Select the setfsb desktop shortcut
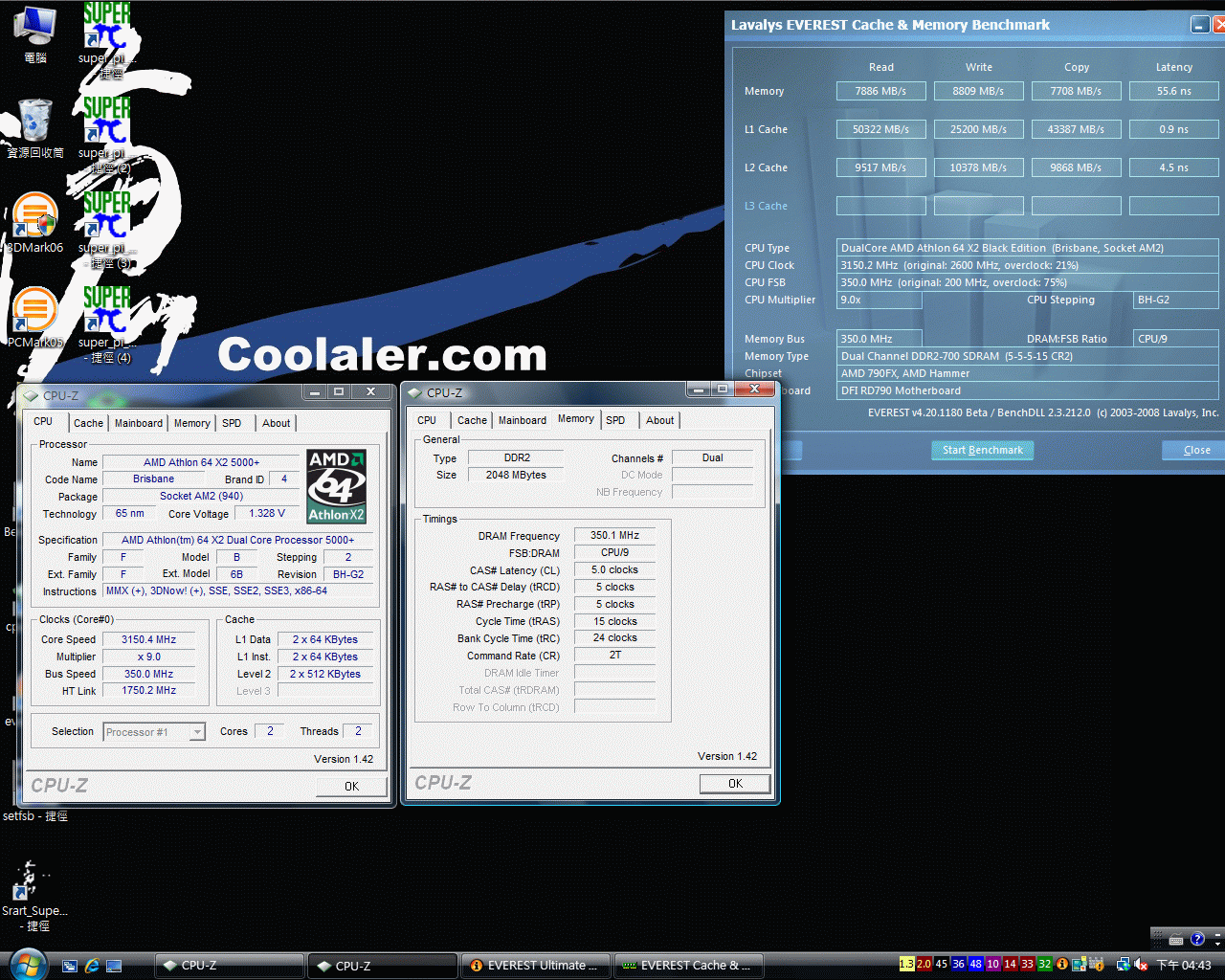This screenshot has width=1225, height=980. tap(35, 816)
